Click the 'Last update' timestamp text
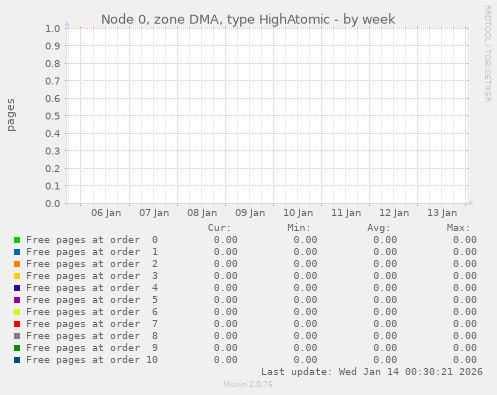497x395 pixels. [372, 372]
